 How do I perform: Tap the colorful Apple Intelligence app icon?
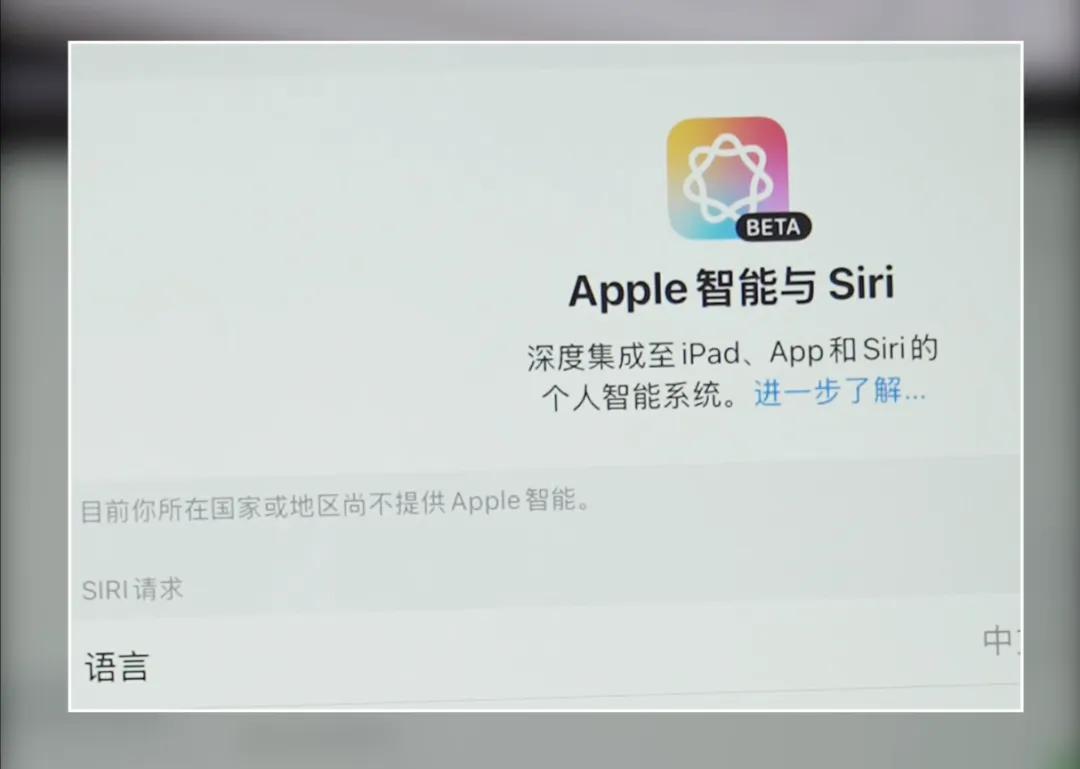727,178
